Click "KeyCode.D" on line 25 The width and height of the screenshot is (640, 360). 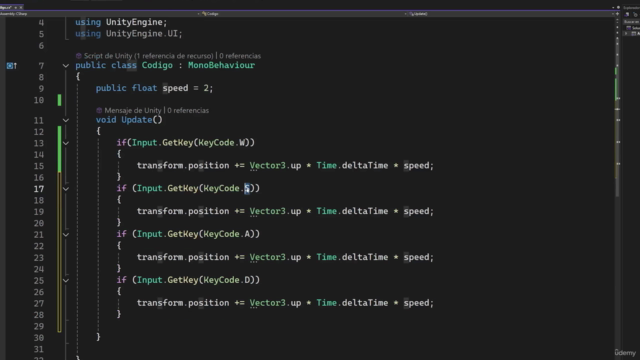(x=227, y=280)
